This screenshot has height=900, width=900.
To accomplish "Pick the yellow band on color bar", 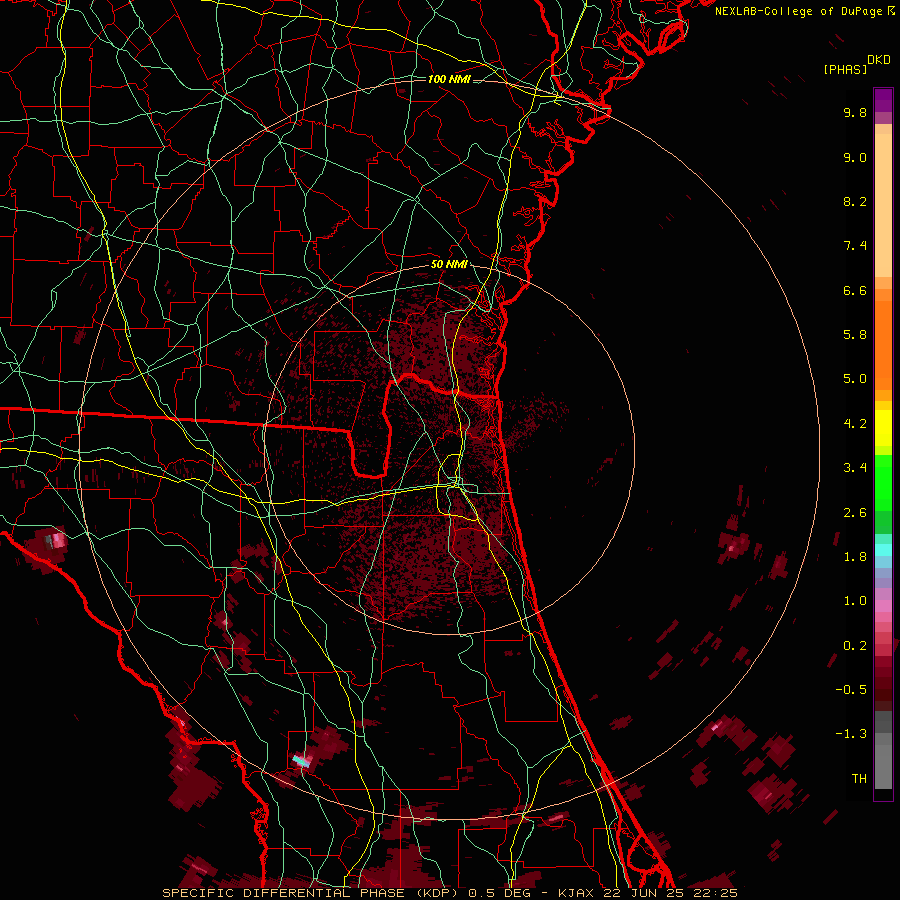I will tap(883, 428).
